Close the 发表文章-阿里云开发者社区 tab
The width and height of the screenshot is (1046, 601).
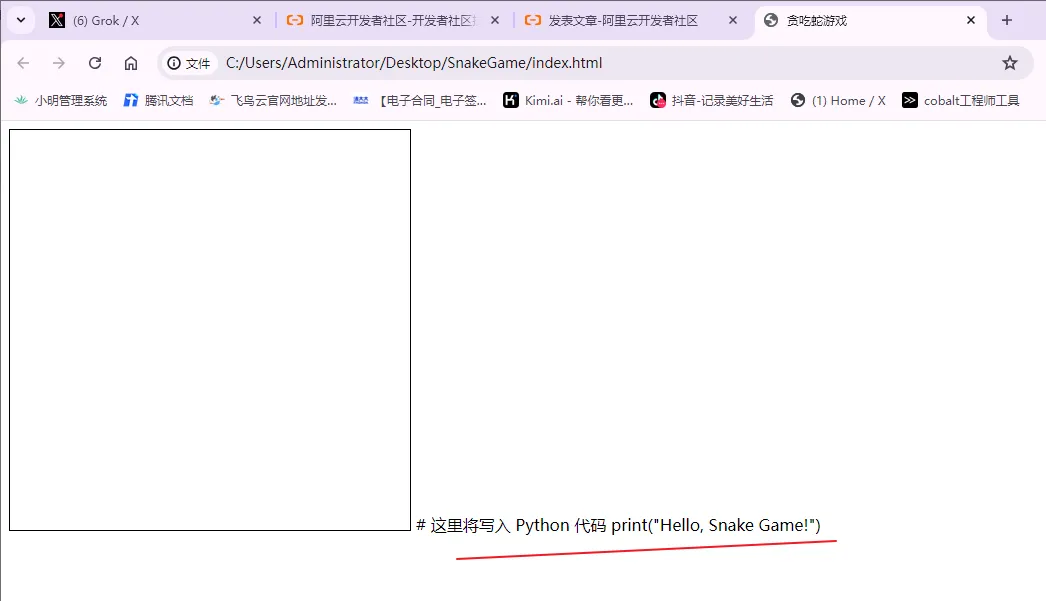pyautogui.click(x=732, y=21)
